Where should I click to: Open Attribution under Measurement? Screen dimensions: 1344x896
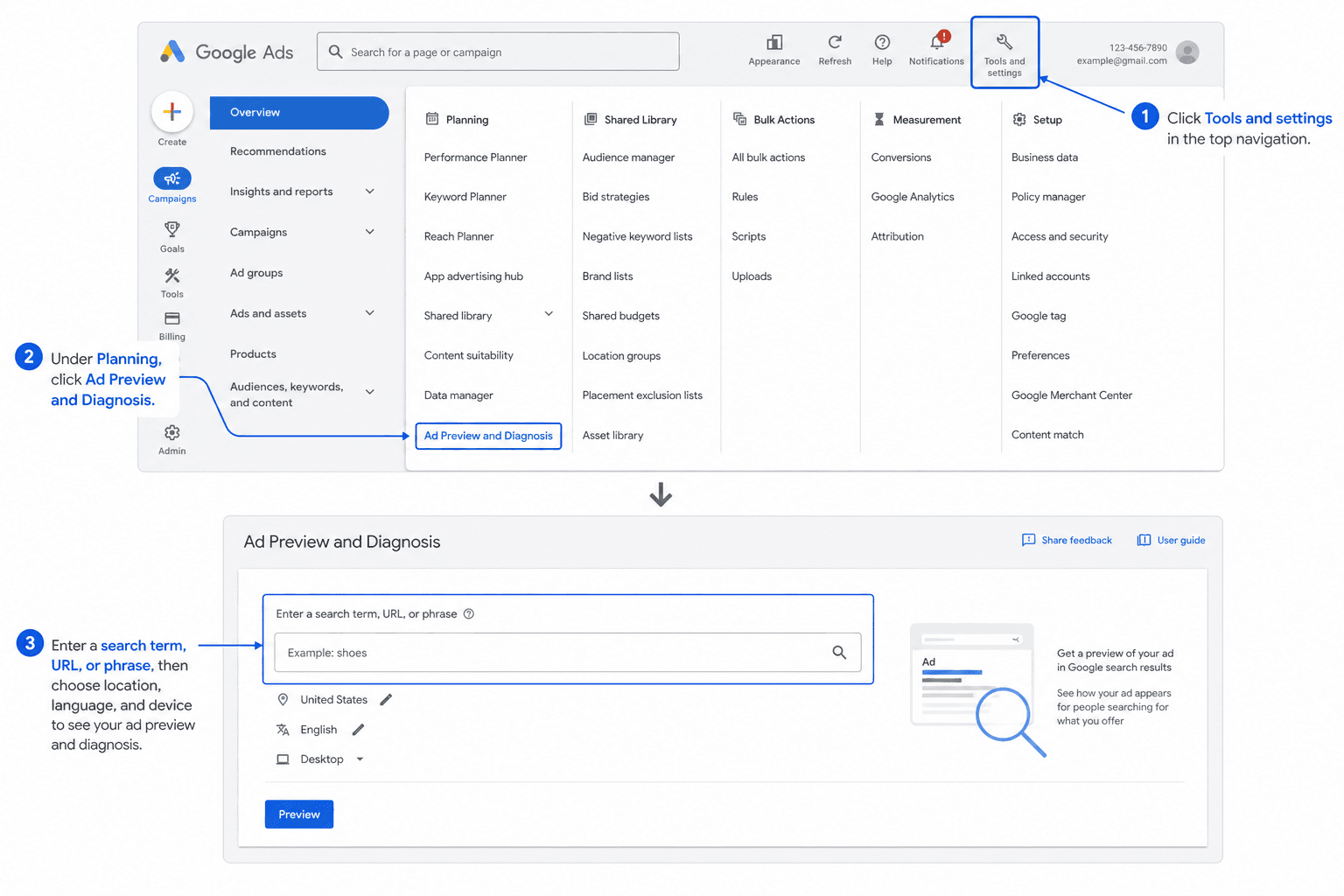pyautogui.click(x=898, y=236)
